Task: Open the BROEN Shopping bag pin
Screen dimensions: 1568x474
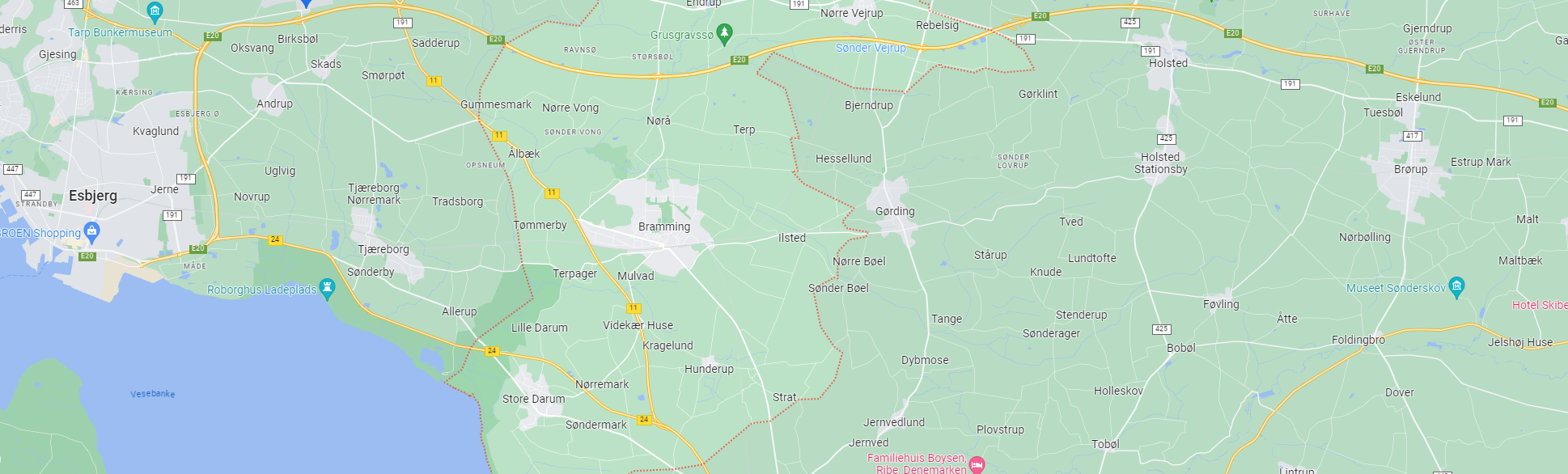Action: 92,232
